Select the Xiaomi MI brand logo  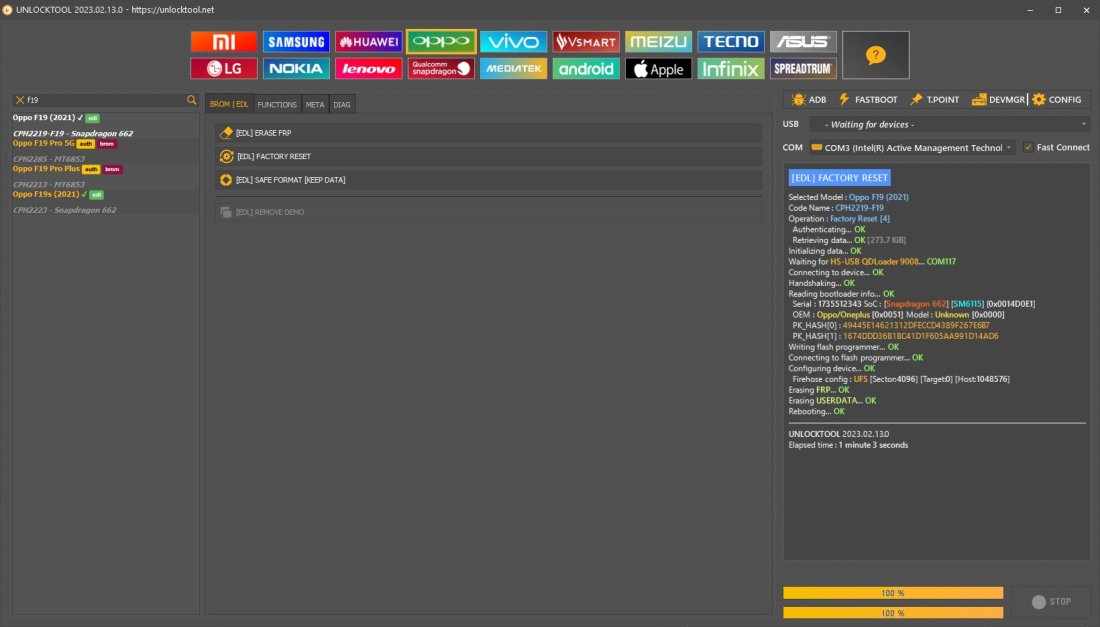[x=224, y=41]
